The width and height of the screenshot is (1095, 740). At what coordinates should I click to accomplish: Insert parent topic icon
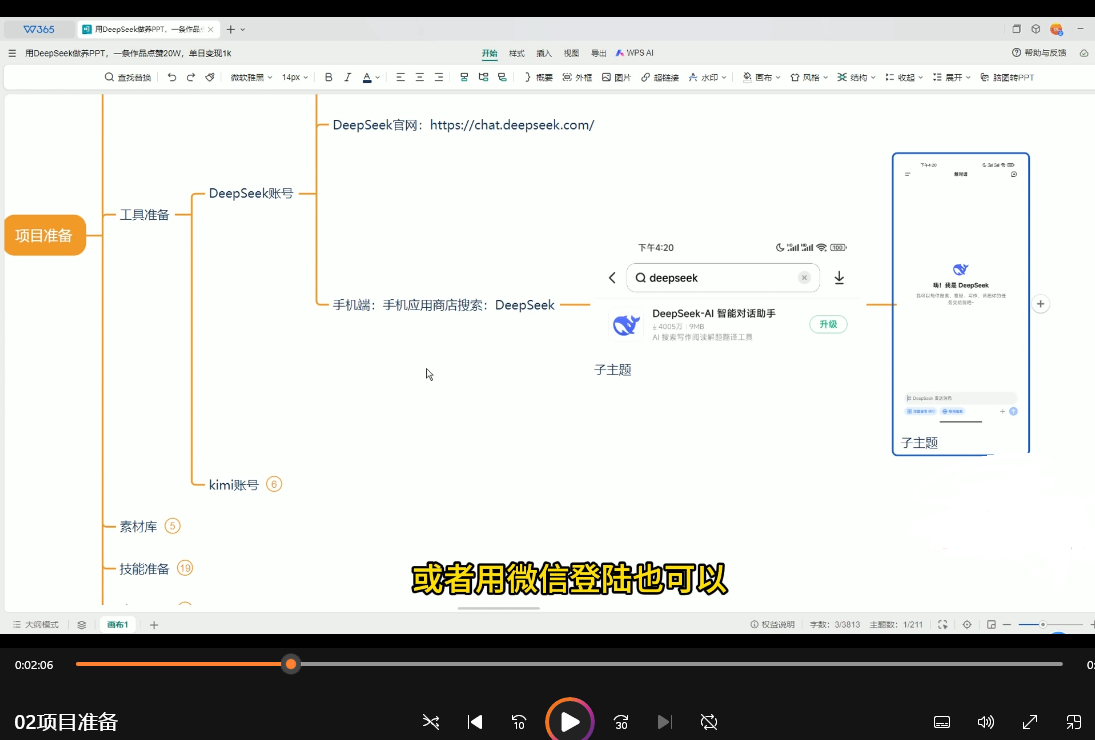pyautogui.click(x=502, y=77)
